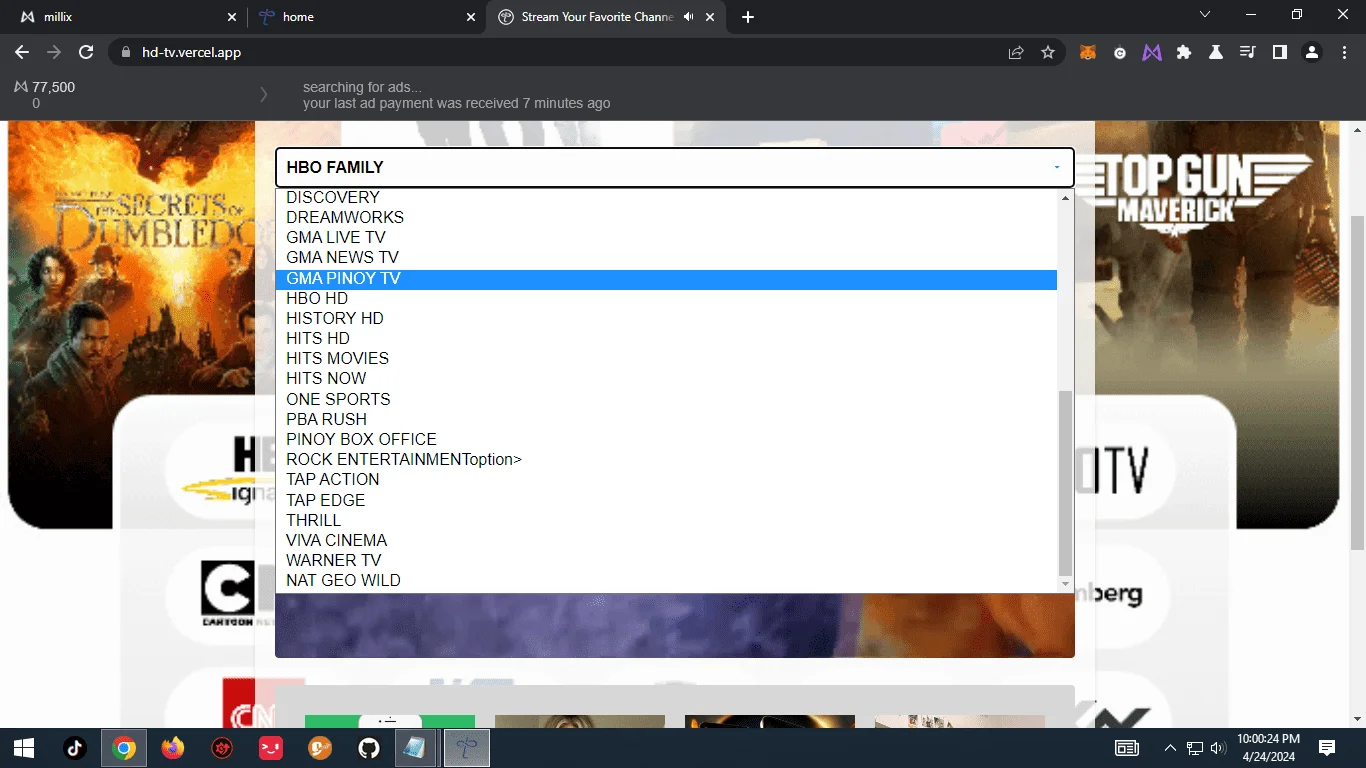Open the MetaMask extension
This screenshot has width=1366, height=768.
(x=1087, y=52)
